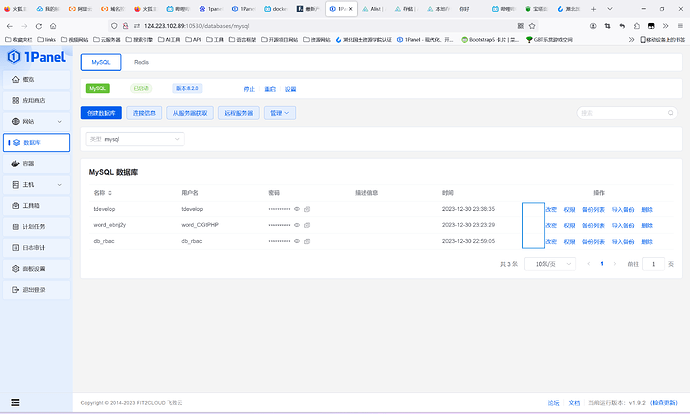Sort table by 名称 name column arrows

coord(110,193)
